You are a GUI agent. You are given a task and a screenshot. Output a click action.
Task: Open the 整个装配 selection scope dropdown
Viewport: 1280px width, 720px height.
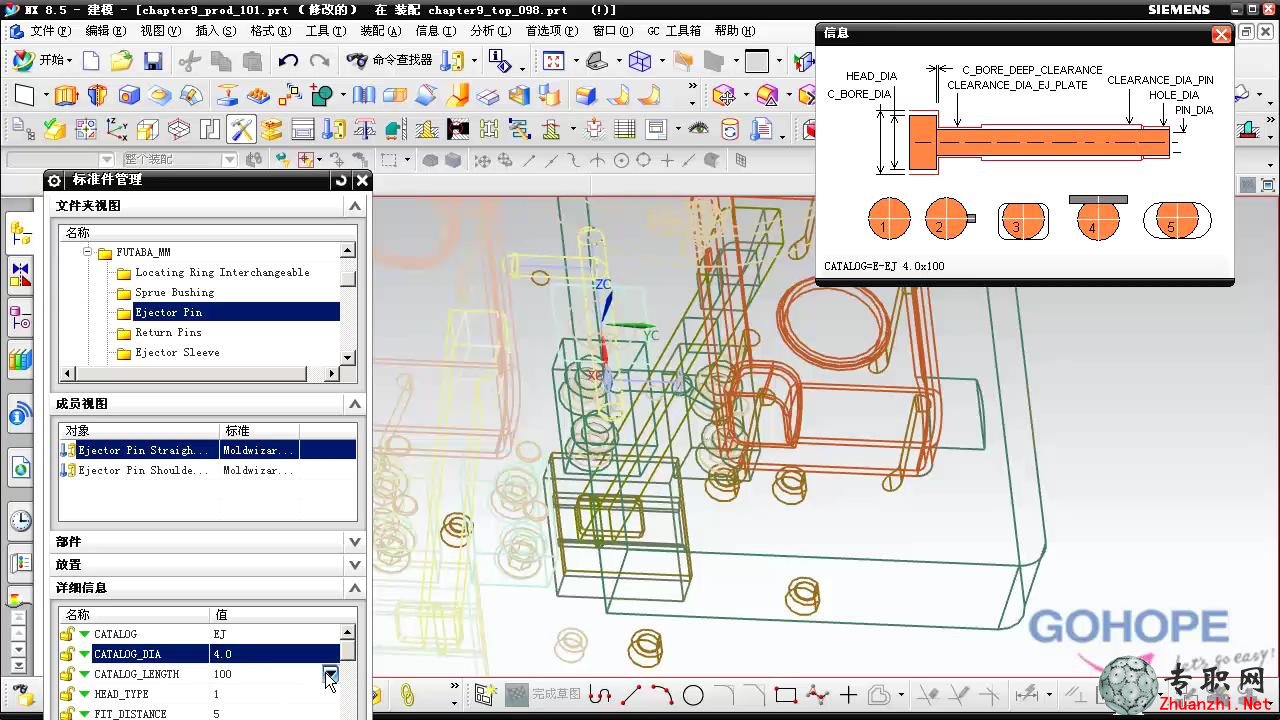[229, 160]
